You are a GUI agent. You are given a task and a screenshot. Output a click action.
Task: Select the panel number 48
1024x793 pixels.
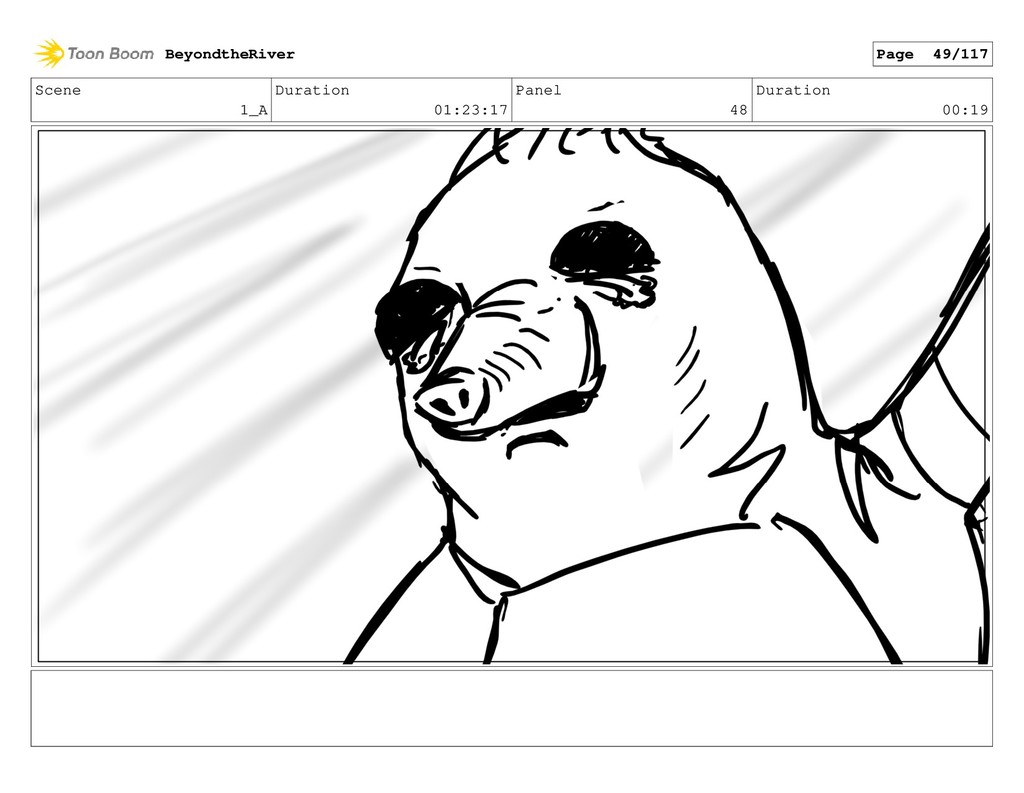click(739, 110)
